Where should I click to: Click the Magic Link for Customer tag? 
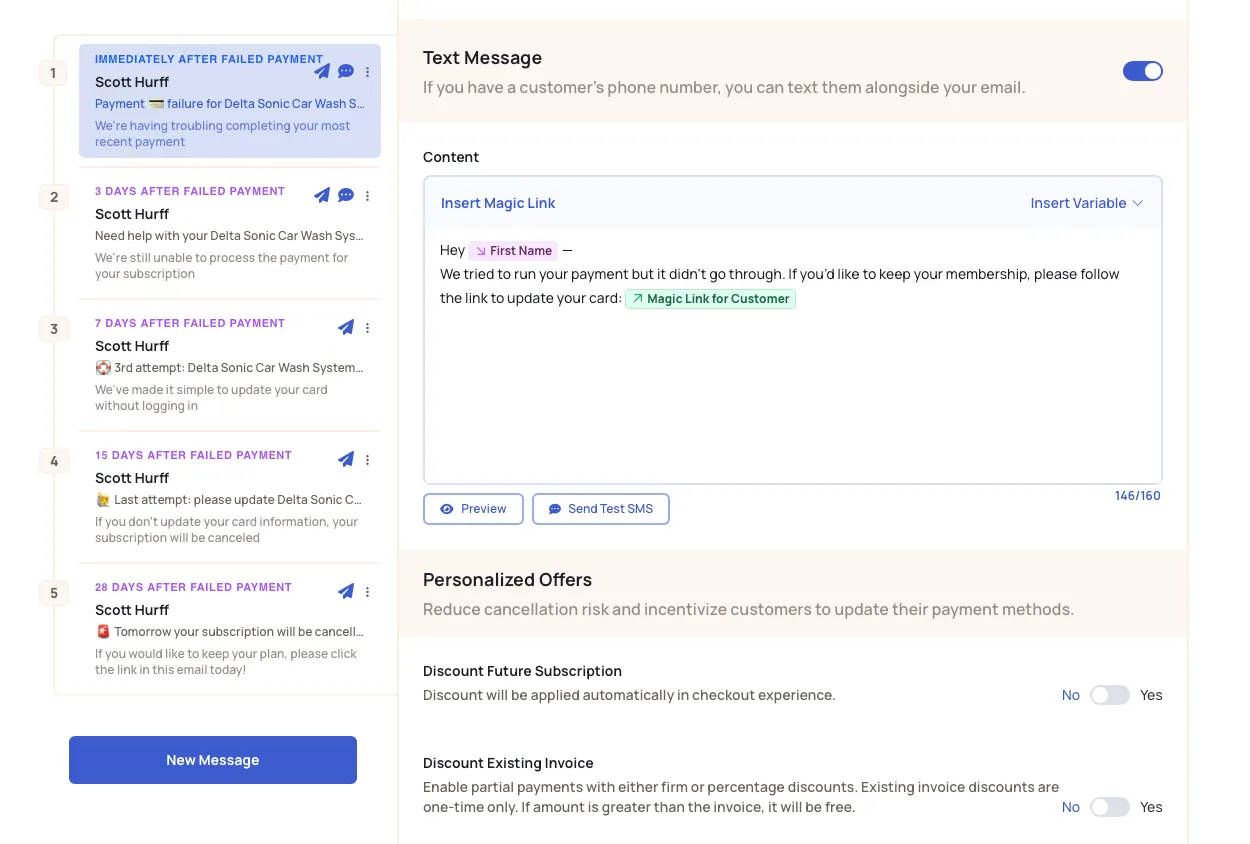click(x=710, y=299)
